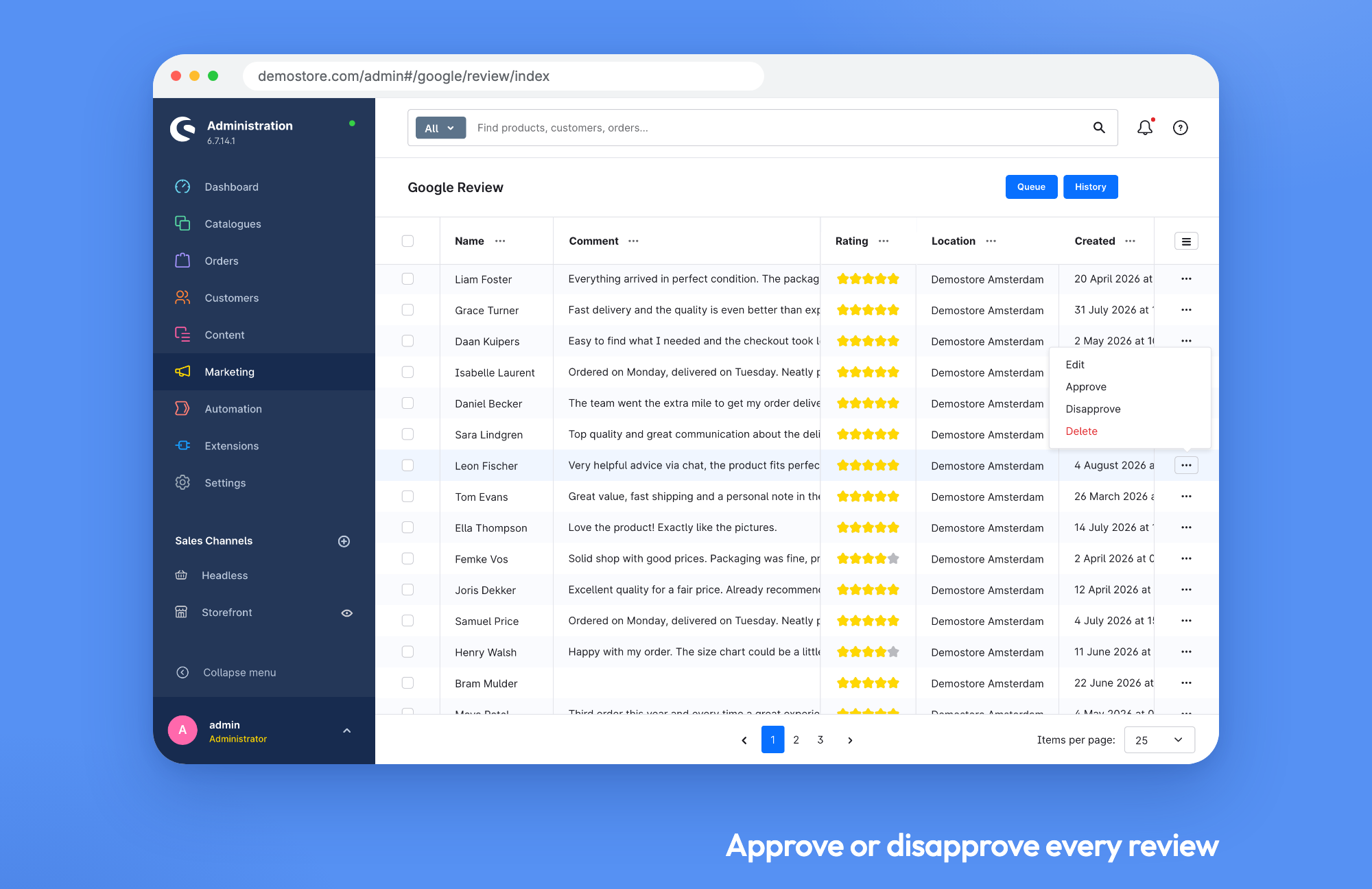Viewport: 1372px width, 889px height.
Task: Check the Liam Foster row checkbox
Action: pos(407,279)
